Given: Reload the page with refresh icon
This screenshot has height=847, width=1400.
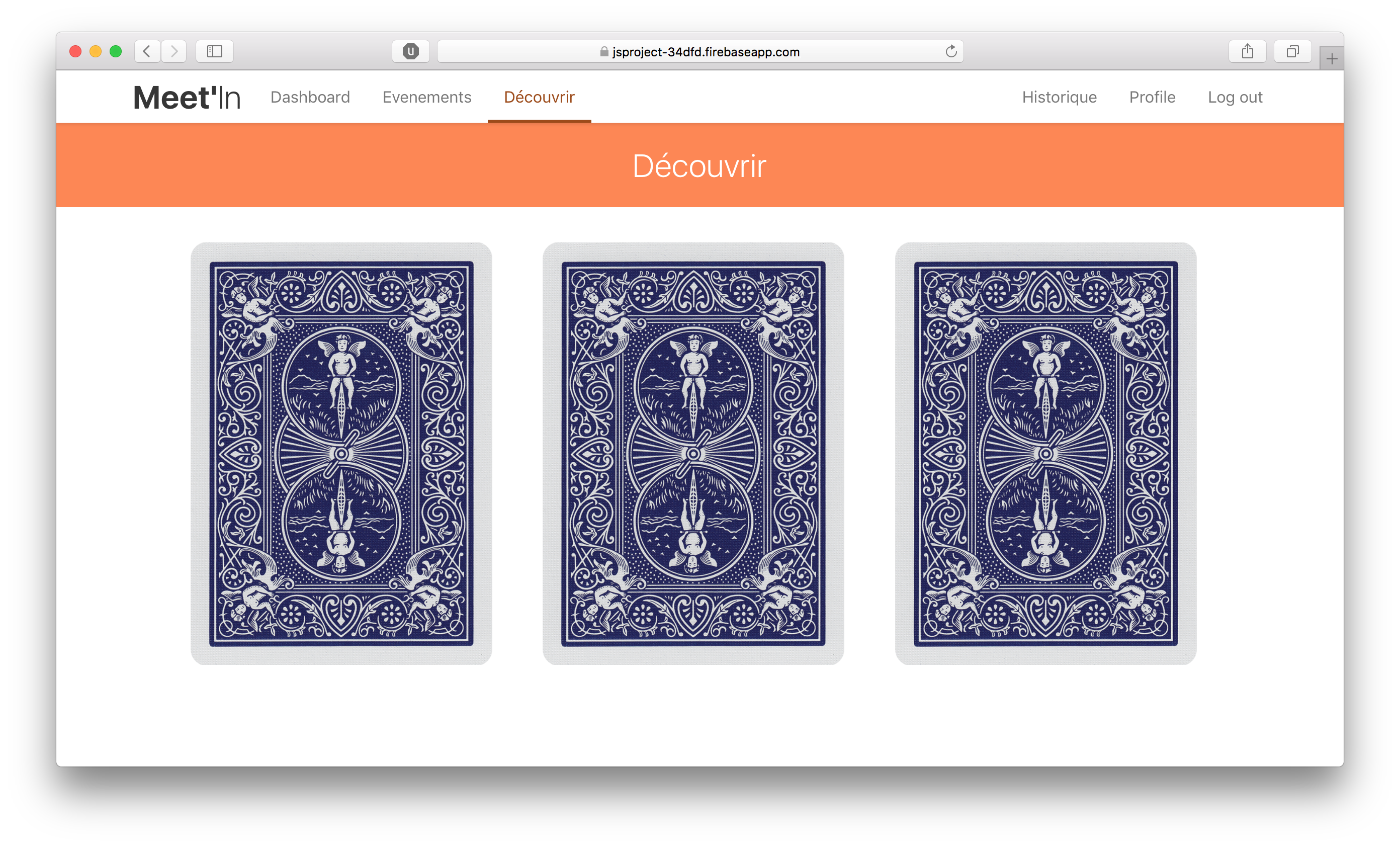Looking at the screenshot, I should point(950,51).
